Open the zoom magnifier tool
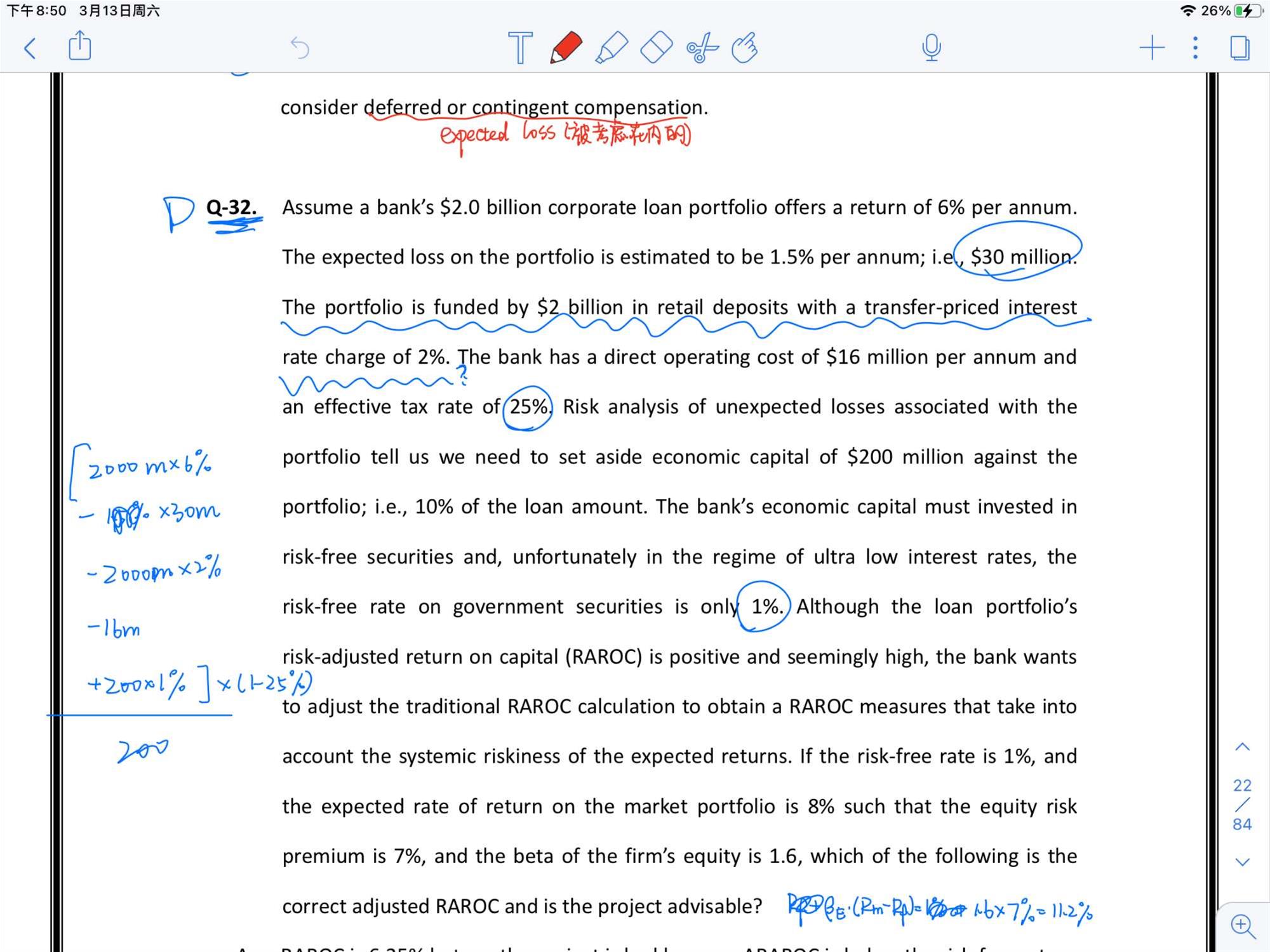This screenshot has width=1270, height=952. tap(1243, 926)
